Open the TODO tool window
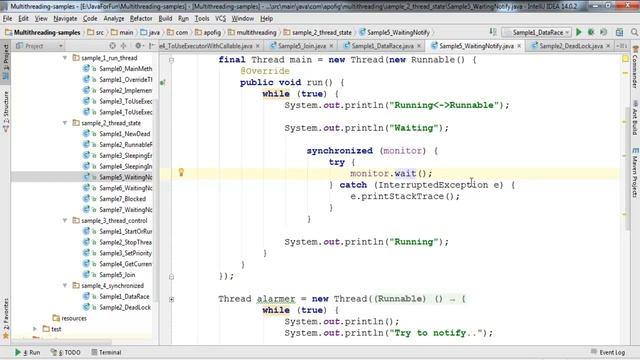This screenshot has height=360, width=640. coord(65,352)
